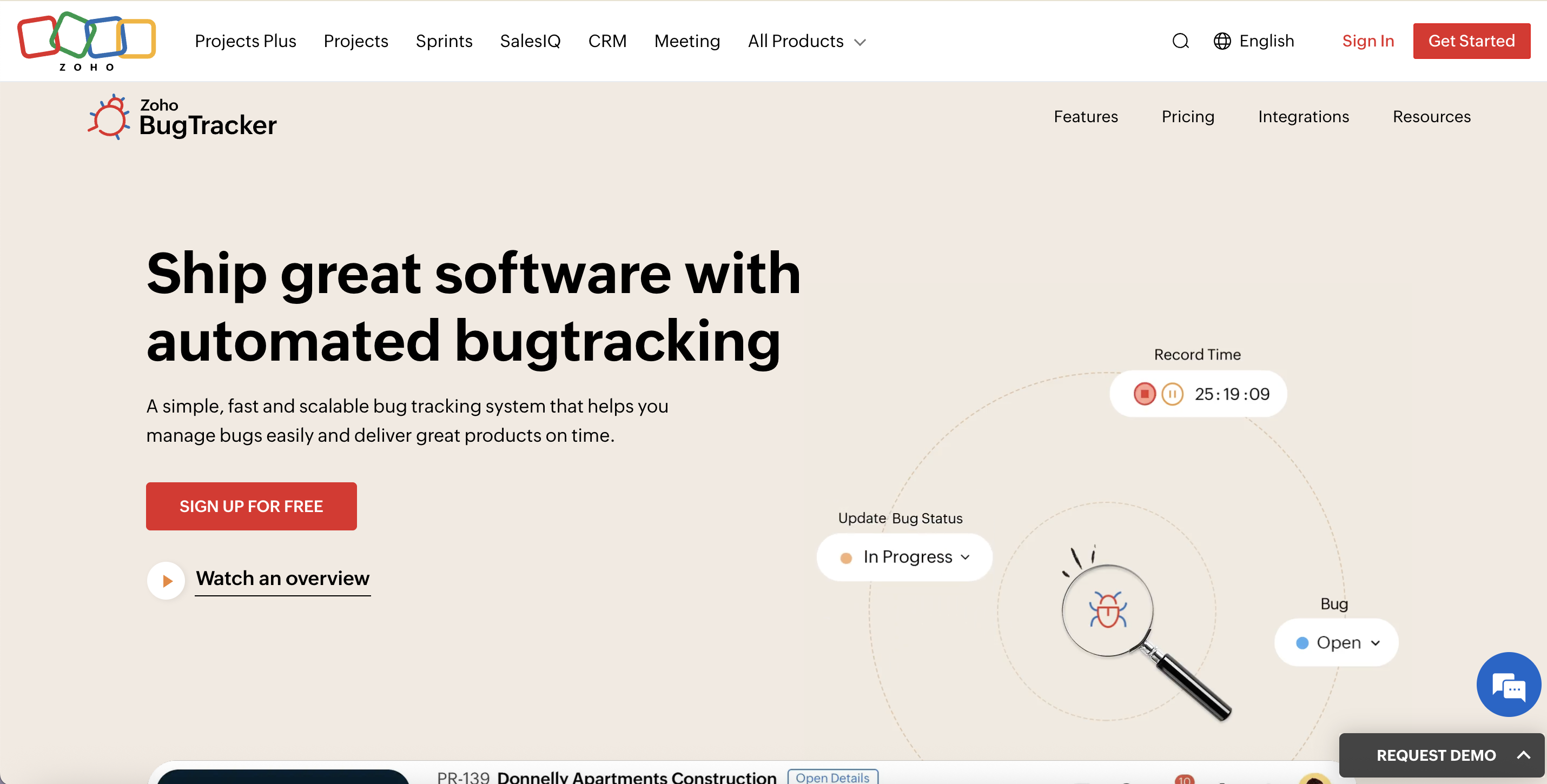Click the Sign In link
This screenshot has height=784, width=1547.
[x=1368, y=41]
